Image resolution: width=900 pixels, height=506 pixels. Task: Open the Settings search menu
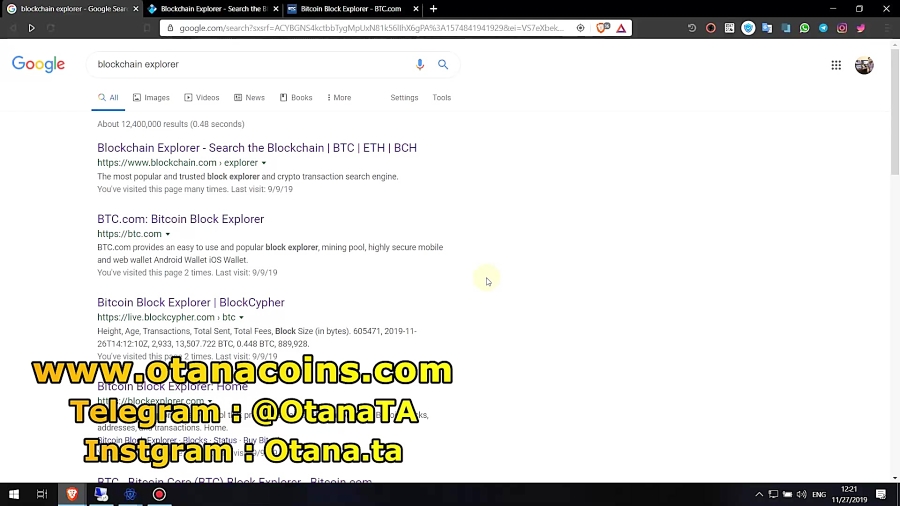pyautogui.click(x=404, y=98)
